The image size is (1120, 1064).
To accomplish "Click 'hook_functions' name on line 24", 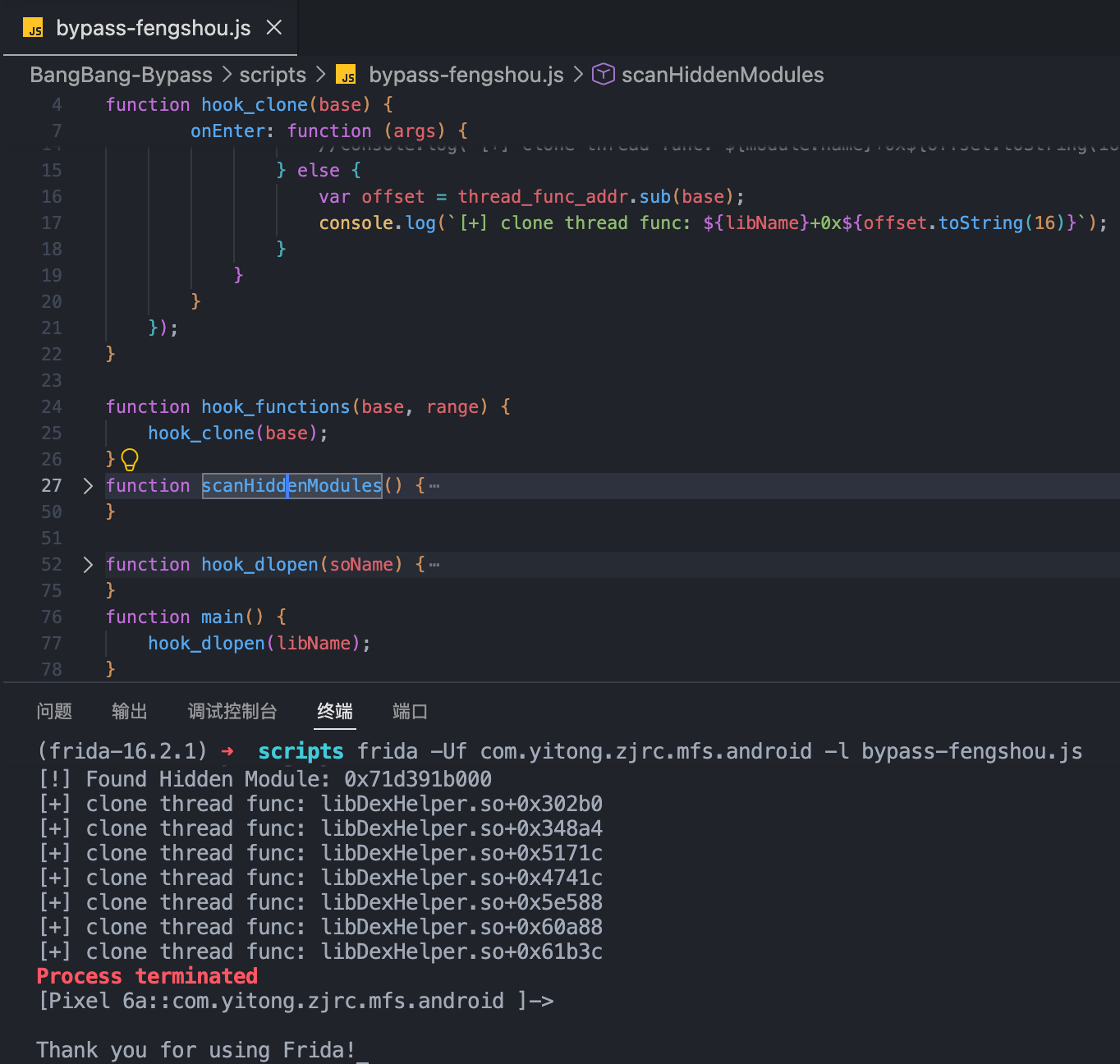I will [x=276, y=407].
